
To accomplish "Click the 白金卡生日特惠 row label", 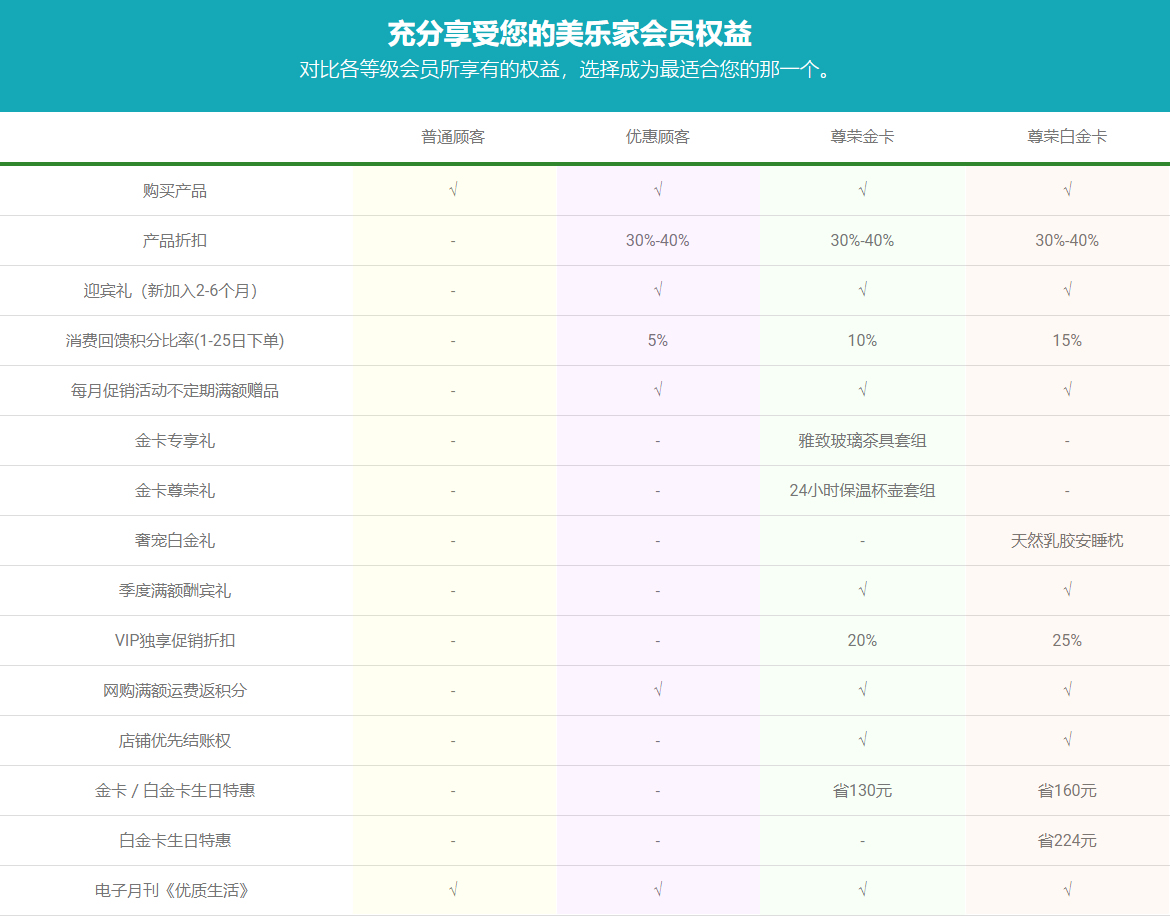I will click(175, 841).
